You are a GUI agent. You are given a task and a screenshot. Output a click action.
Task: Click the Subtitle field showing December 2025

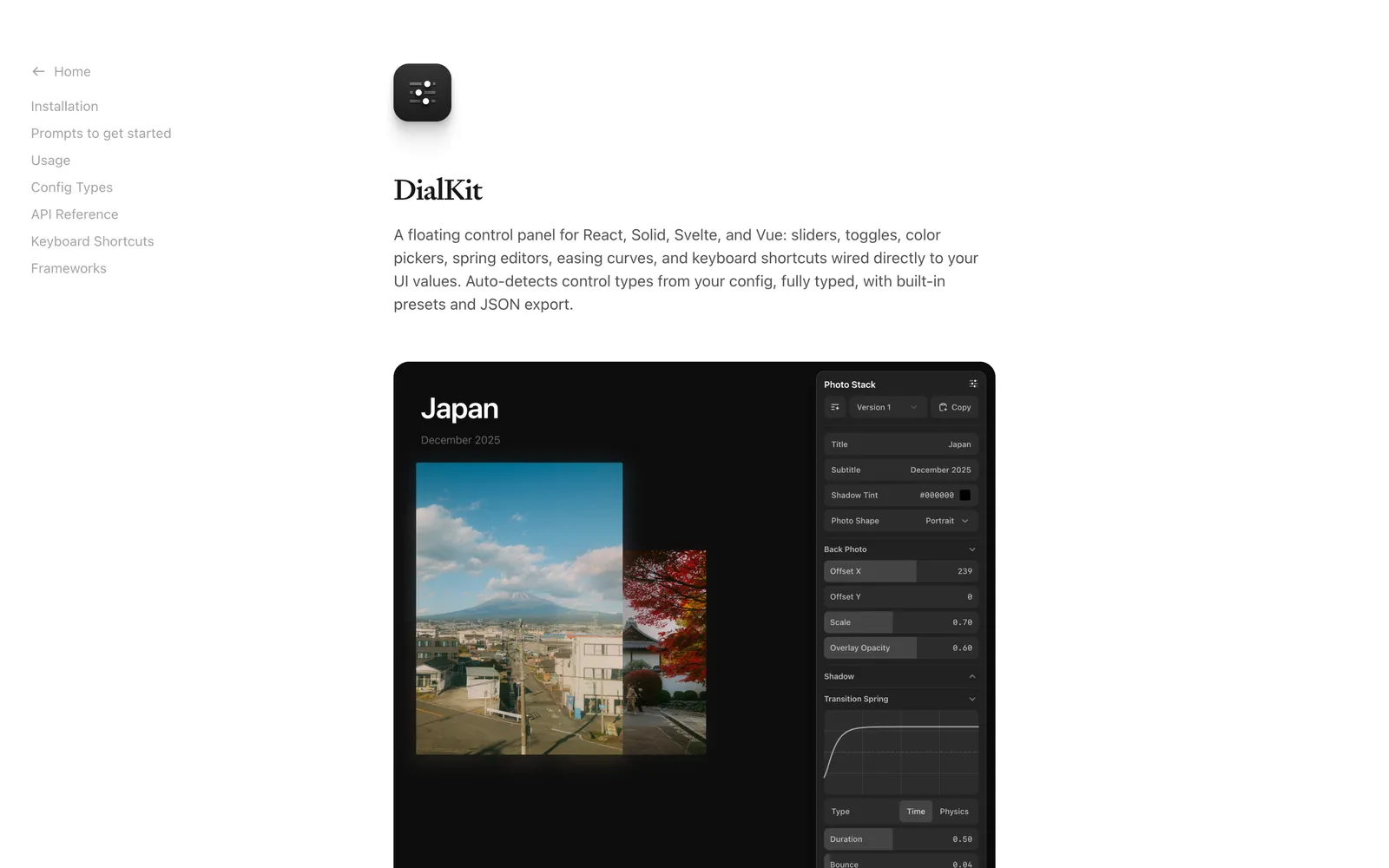pyautogui.click(x=901, y=470)
